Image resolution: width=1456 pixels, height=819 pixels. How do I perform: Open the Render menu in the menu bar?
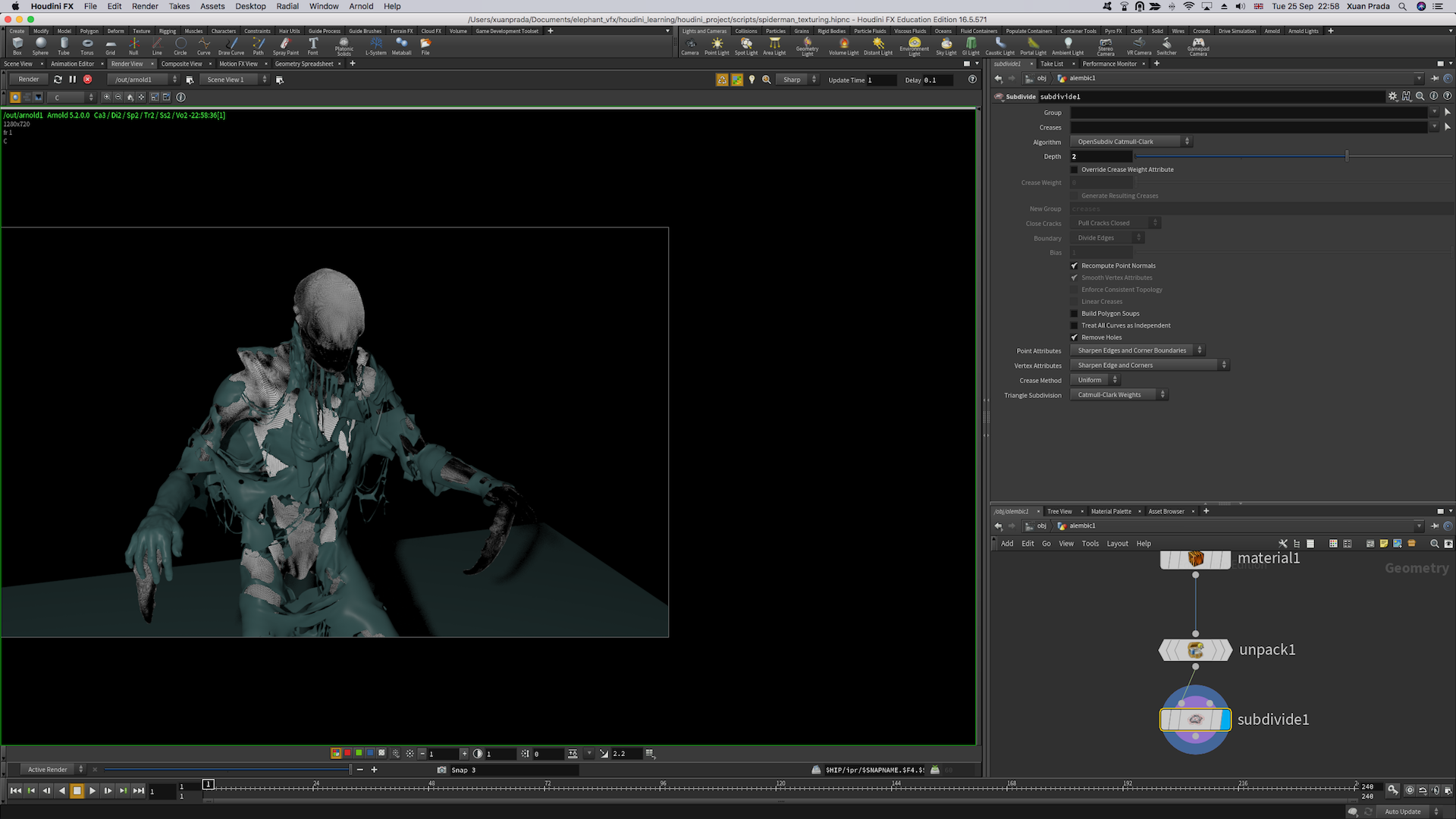145,6
